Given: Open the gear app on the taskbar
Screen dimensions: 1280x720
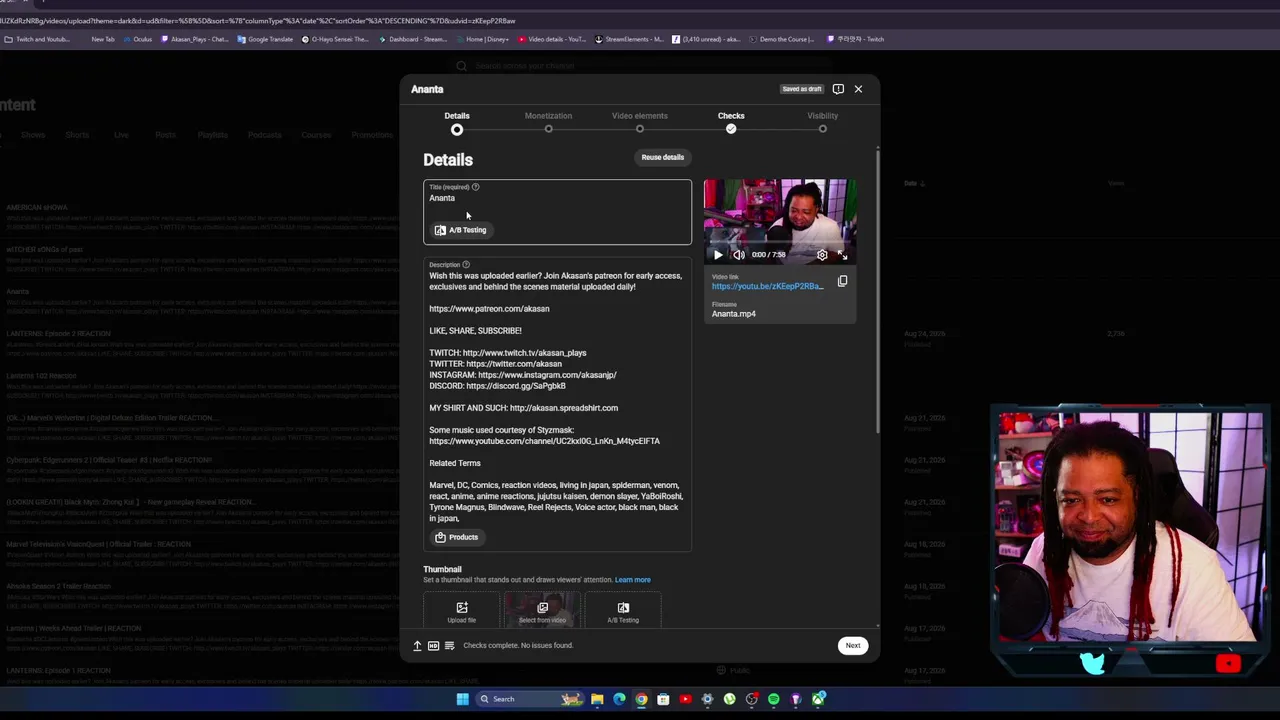Looking at the screenshot, I should click(x=707, y=699).
